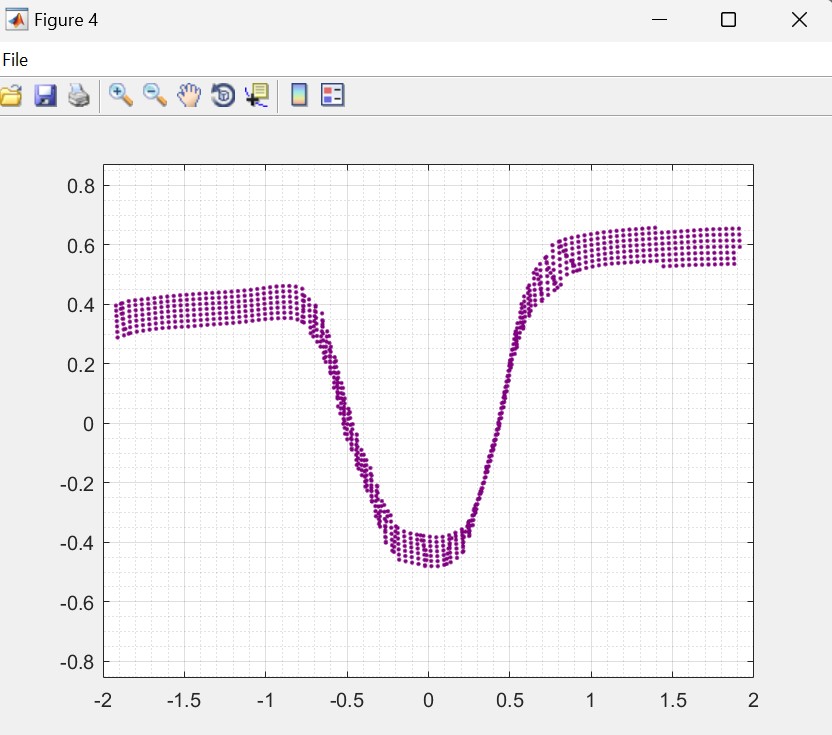Activate the Pan hand tool
Image resolution: width=832 pixels, height=735 pixels.
click(189, 95)
